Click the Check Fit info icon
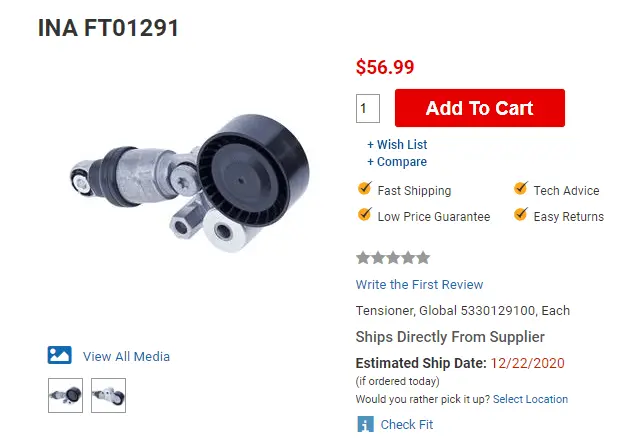This screenshot has width=640, height=441. point(365,424)
